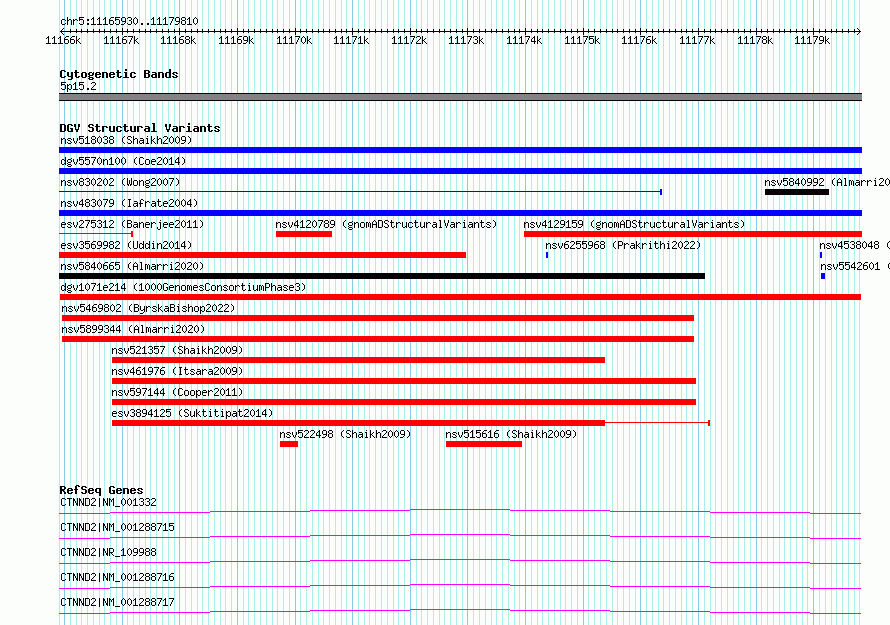The height and width of the screenshot is (625, 890).
Task: Click the nsv461976 (Itsara2009) label
Action: pyautogui.click(x=177, y=371)
